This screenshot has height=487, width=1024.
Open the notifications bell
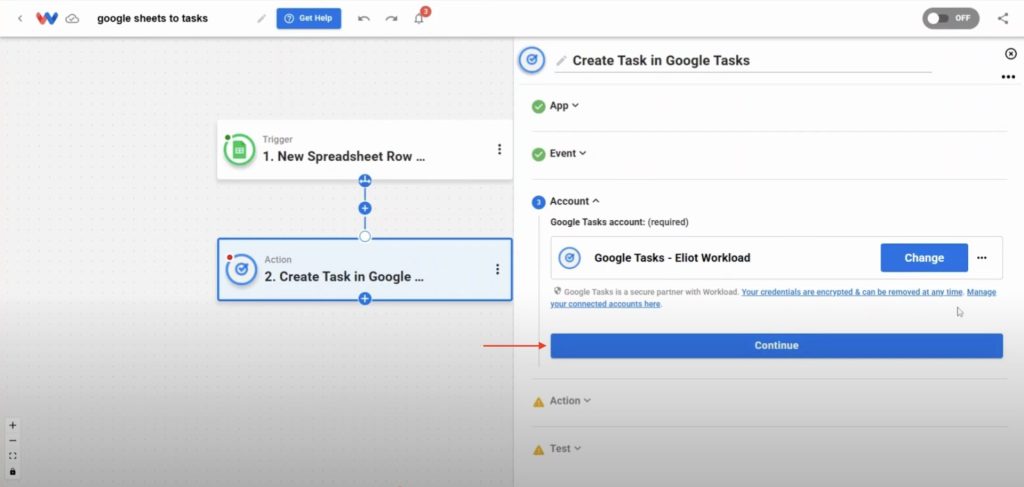[x=419, y=18]
